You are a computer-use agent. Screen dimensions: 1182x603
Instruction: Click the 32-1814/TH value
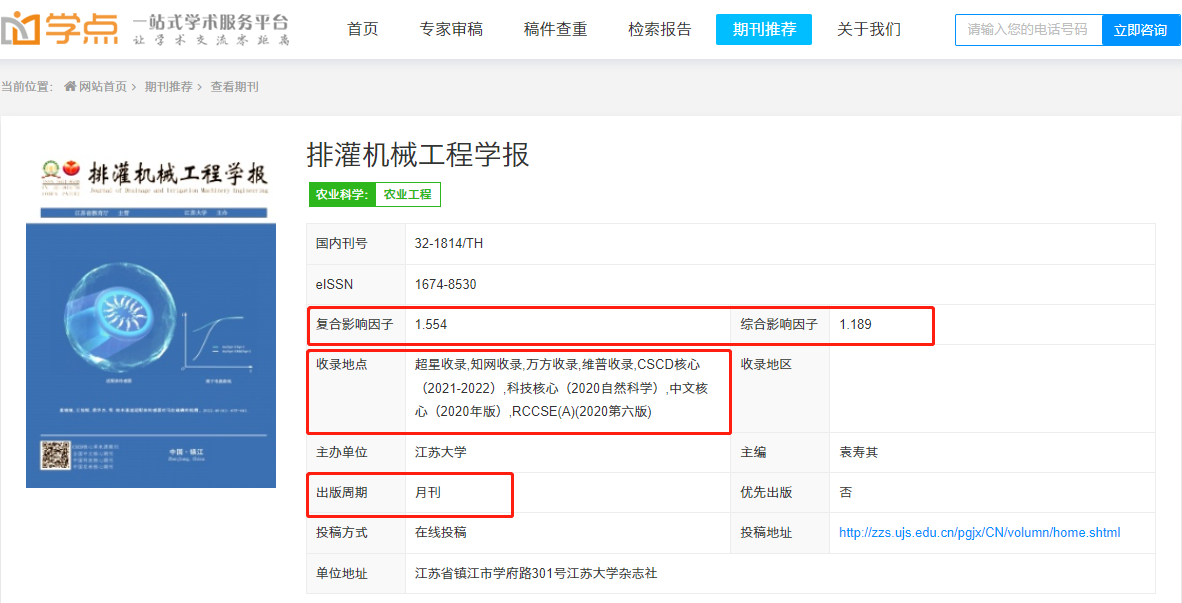pyautogui.click(x=449, y=244)
